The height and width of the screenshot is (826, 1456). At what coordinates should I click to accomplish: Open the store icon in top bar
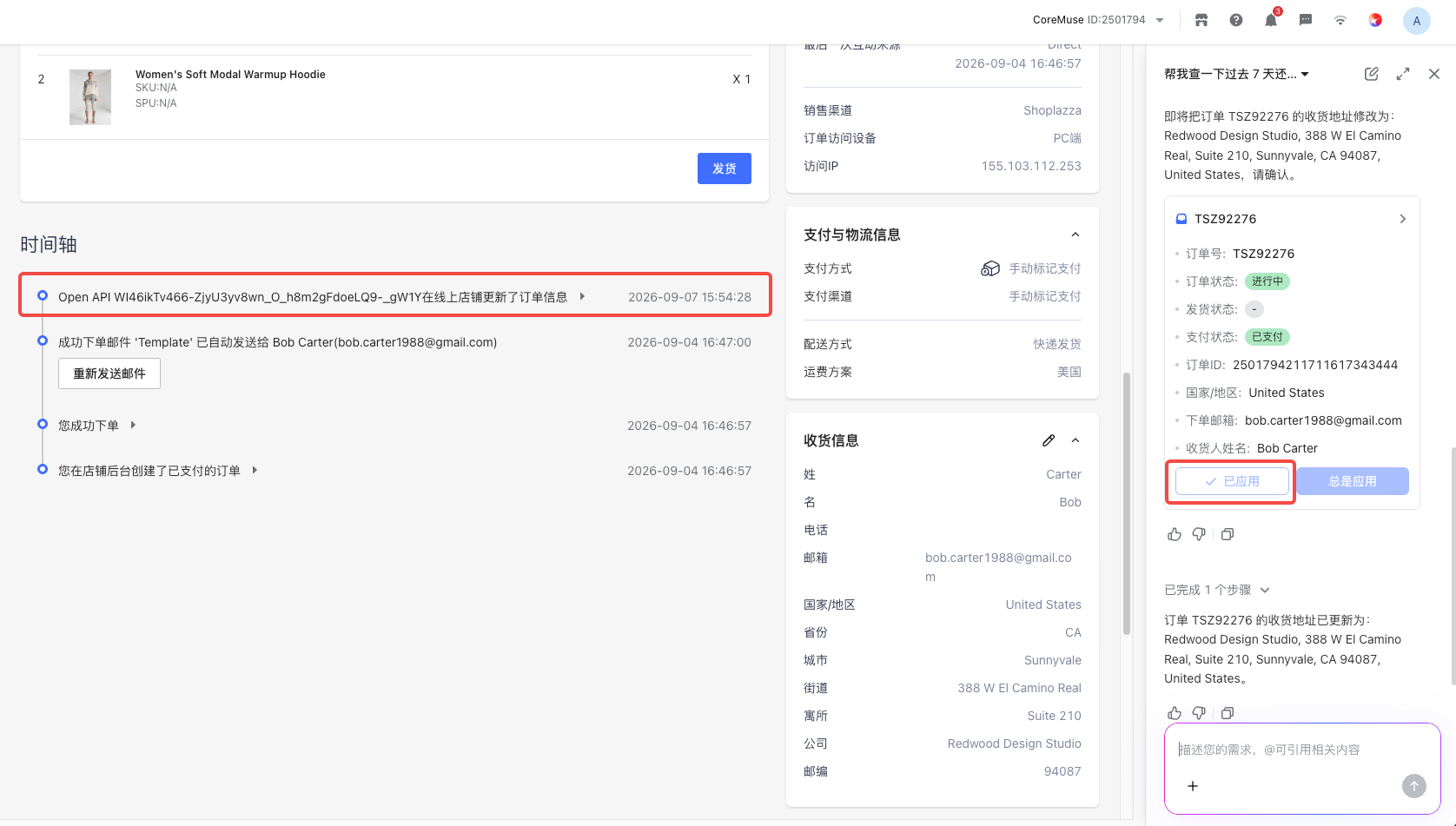[1201, 20]
